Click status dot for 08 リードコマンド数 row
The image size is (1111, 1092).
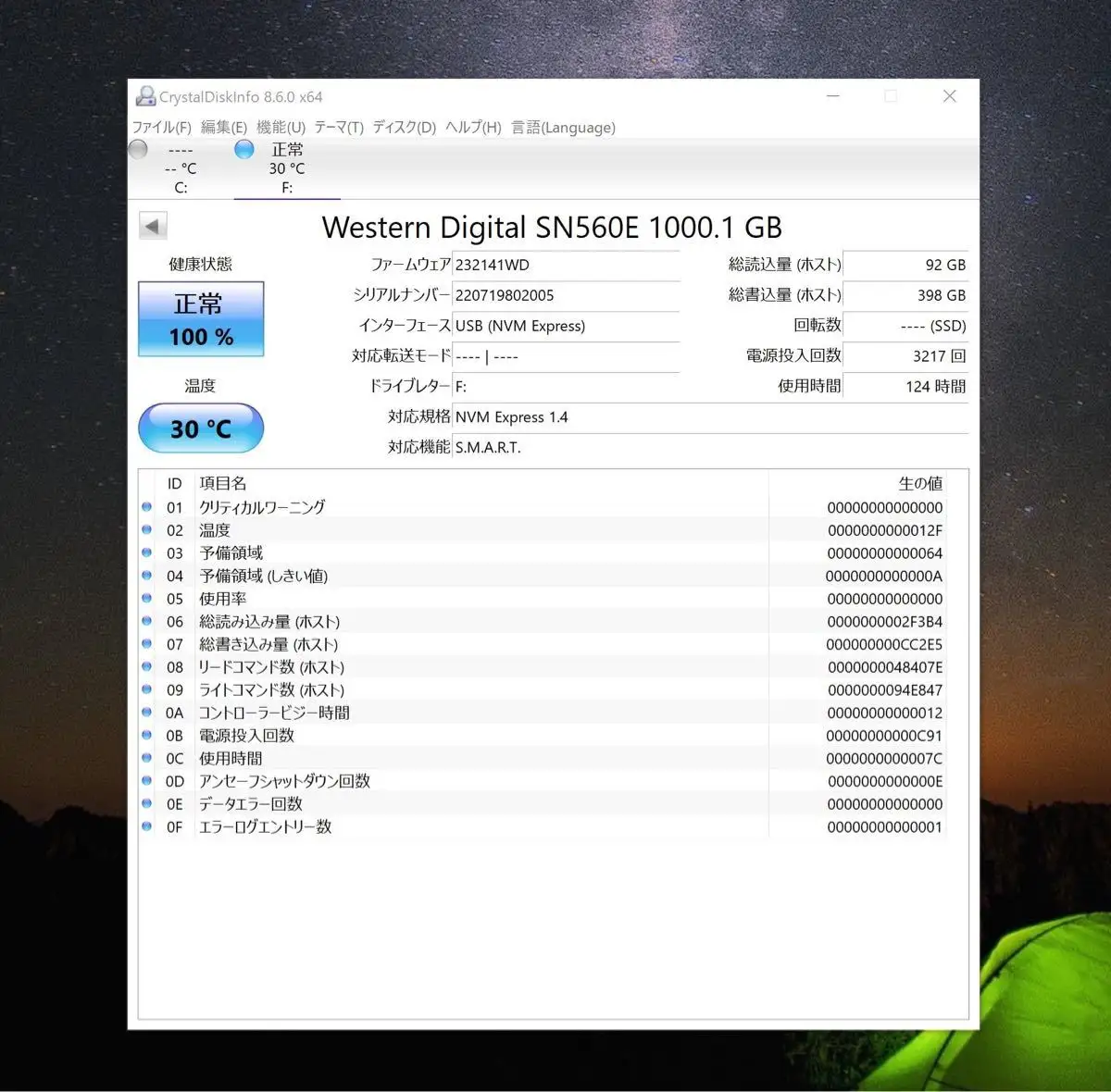tap(147, 667)
